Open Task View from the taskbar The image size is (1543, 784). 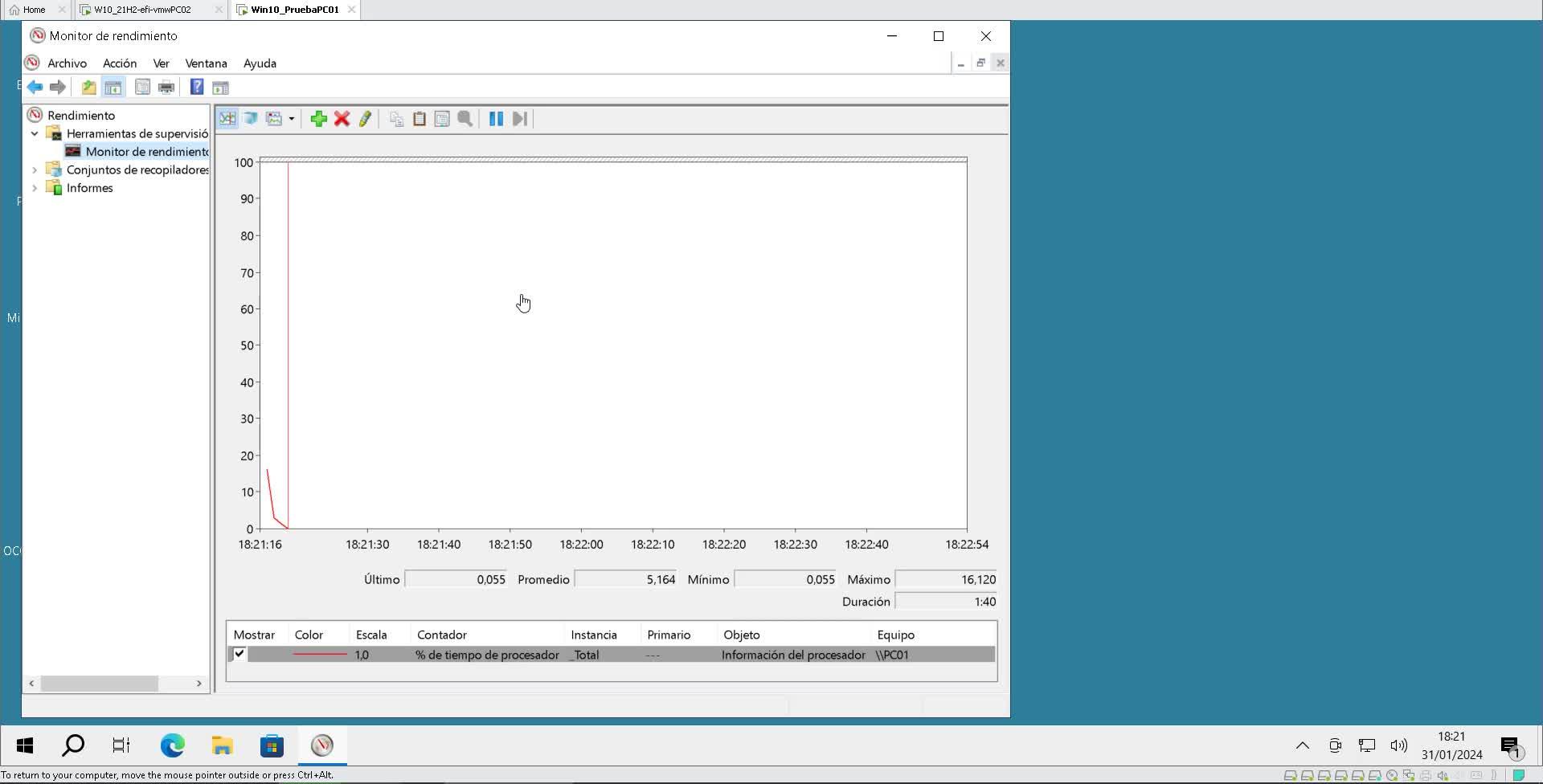point(121,746)
